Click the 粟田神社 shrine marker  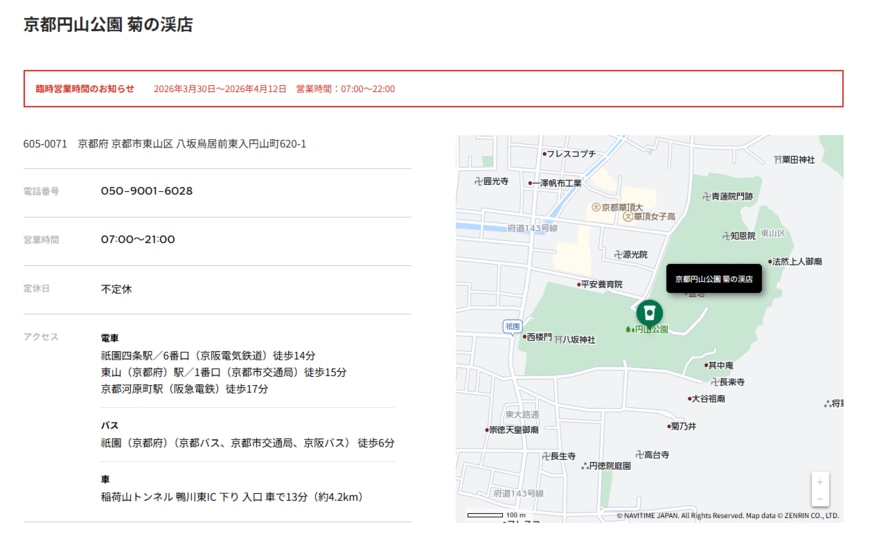pyautogui.click(x=777, y=160)
